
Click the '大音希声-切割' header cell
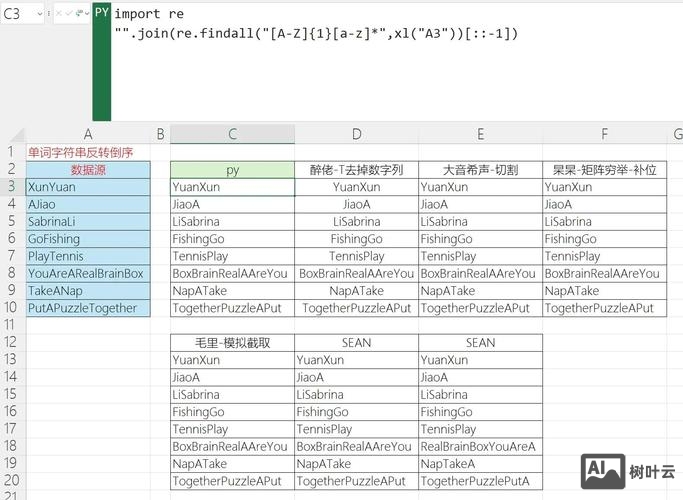pos(480,169)
